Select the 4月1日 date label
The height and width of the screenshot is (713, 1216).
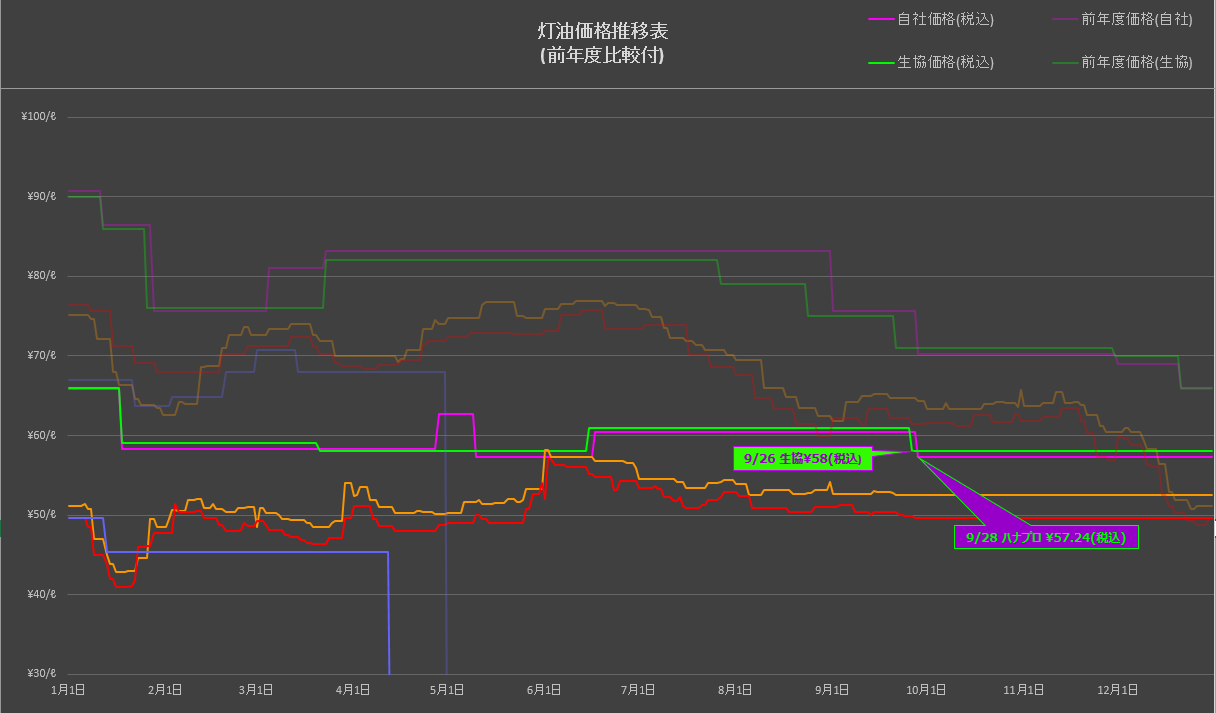click(353, 690)
